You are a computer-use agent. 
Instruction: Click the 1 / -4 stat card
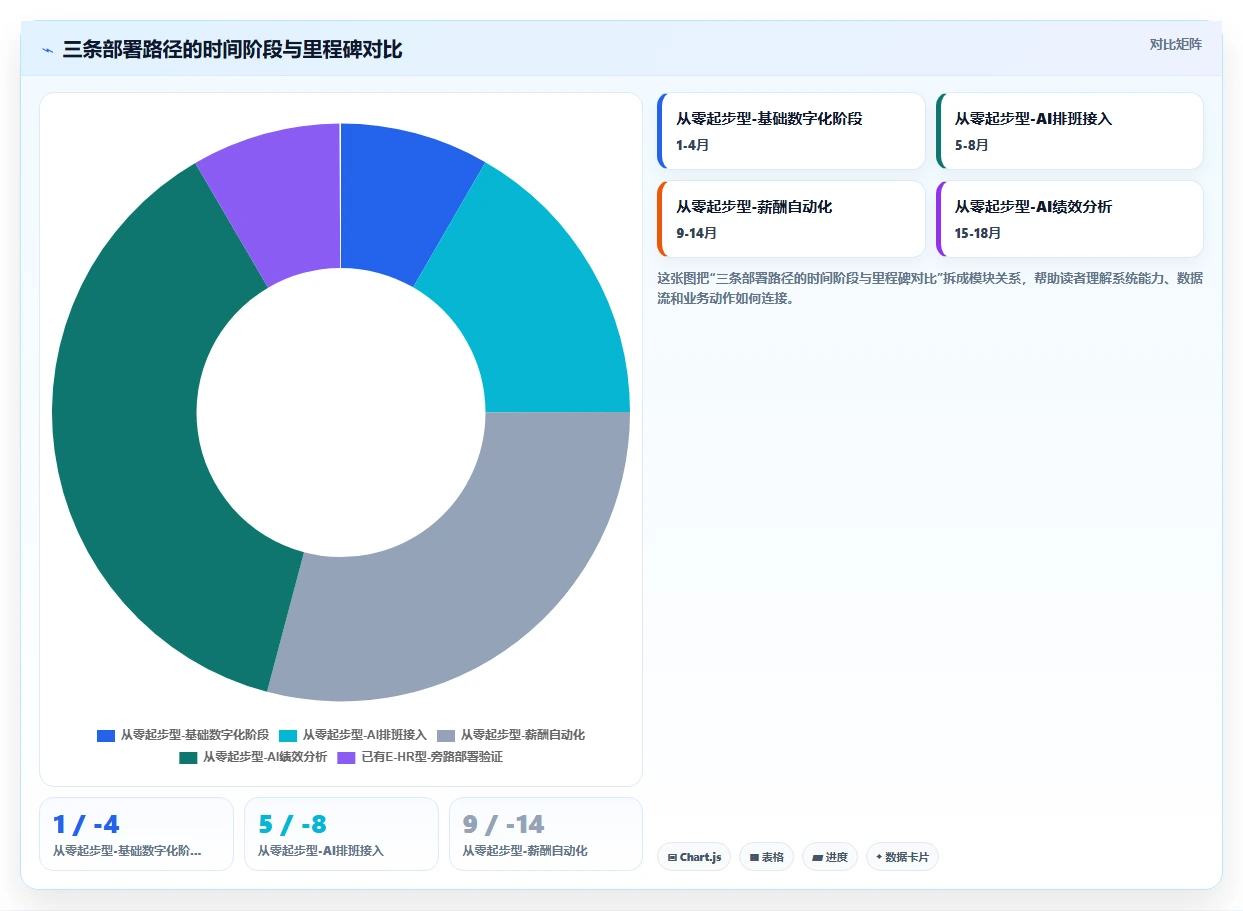136,834
